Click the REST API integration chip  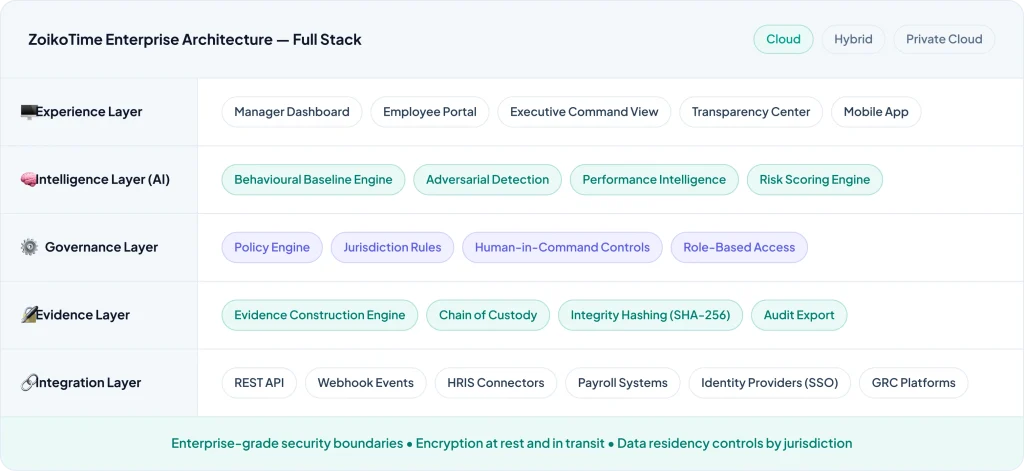[x=259, y=383]
